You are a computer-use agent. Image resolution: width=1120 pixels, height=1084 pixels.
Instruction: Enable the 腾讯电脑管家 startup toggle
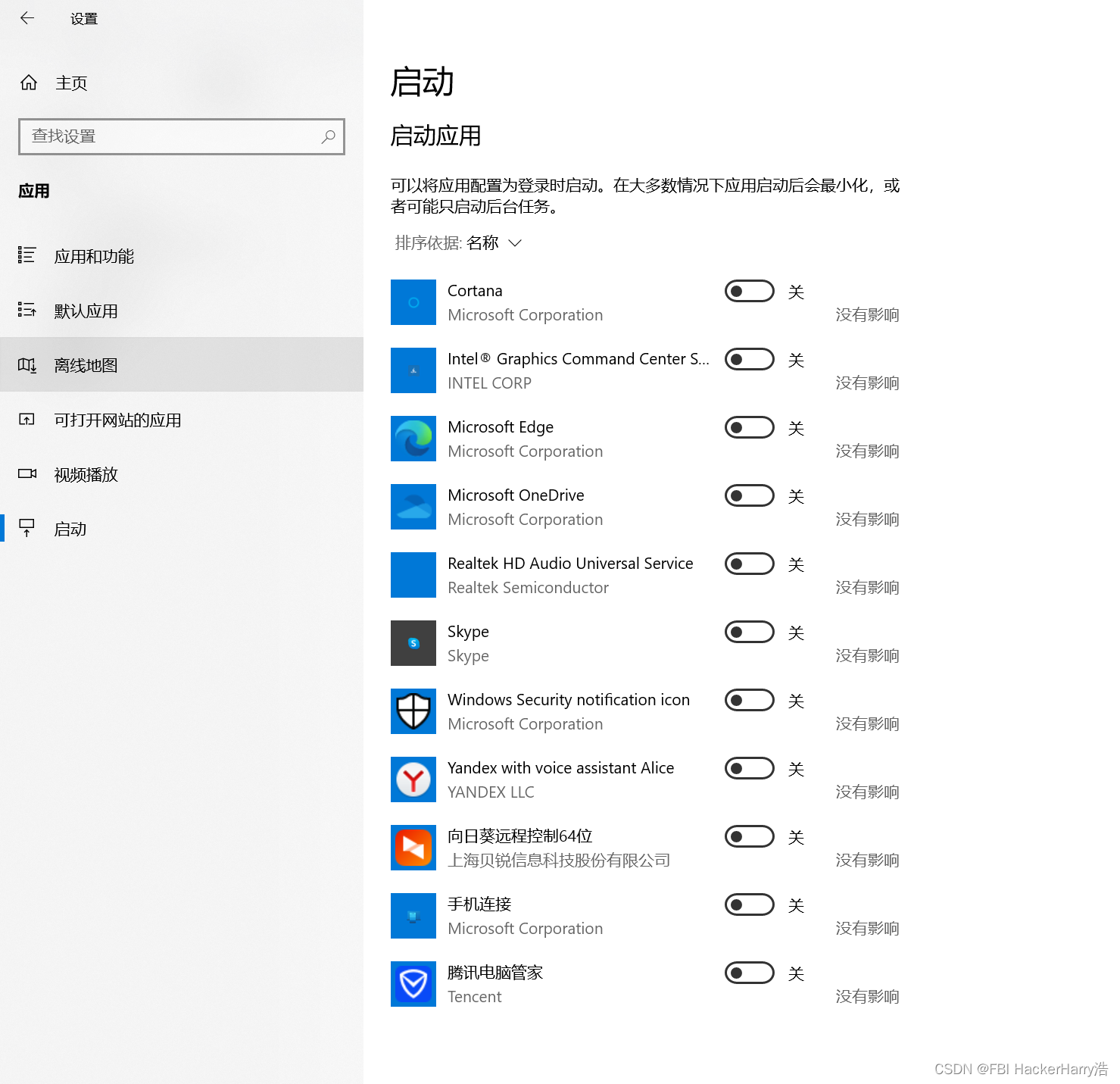tap(750, 973)
